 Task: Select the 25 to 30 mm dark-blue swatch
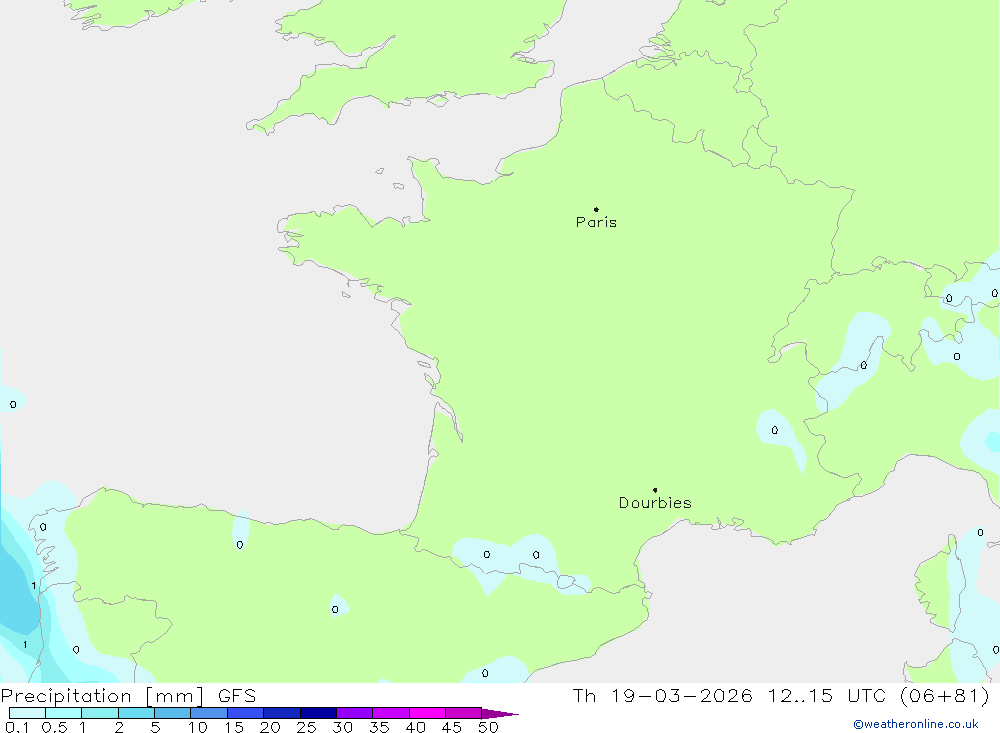pos(318,713)
